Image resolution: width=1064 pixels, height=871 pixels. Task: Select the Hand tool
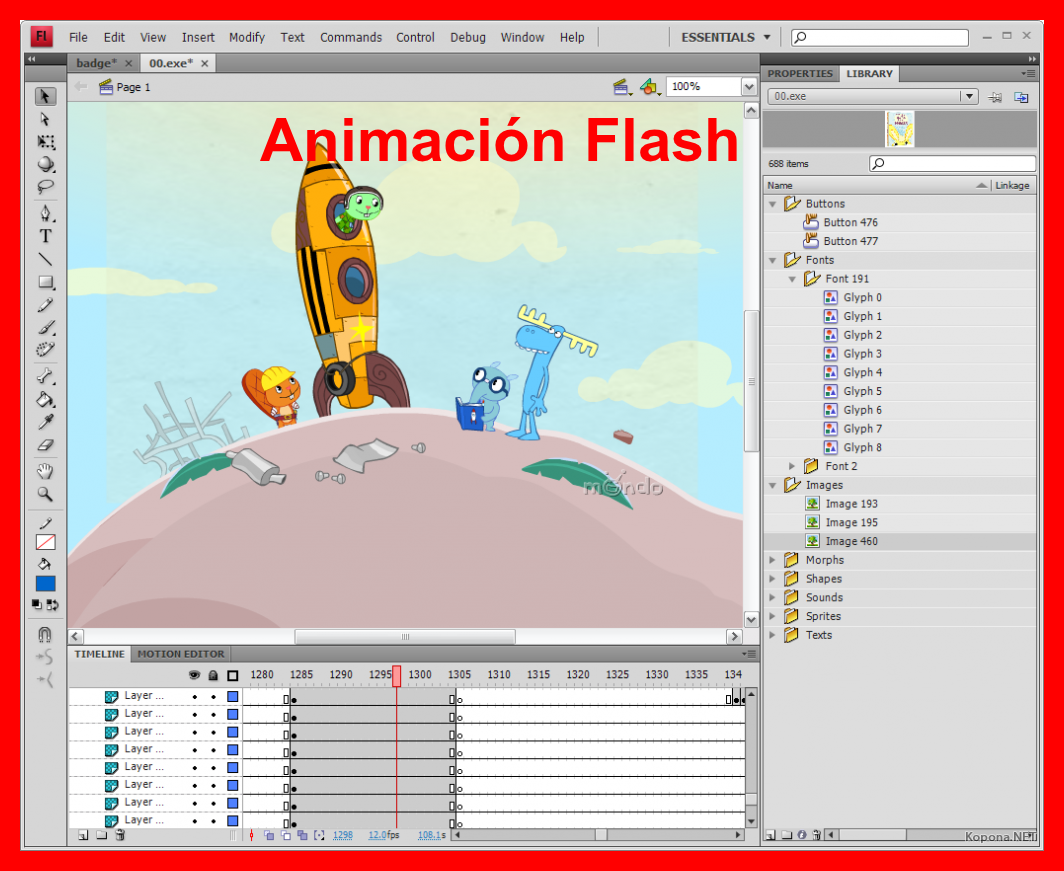(45, 471)
